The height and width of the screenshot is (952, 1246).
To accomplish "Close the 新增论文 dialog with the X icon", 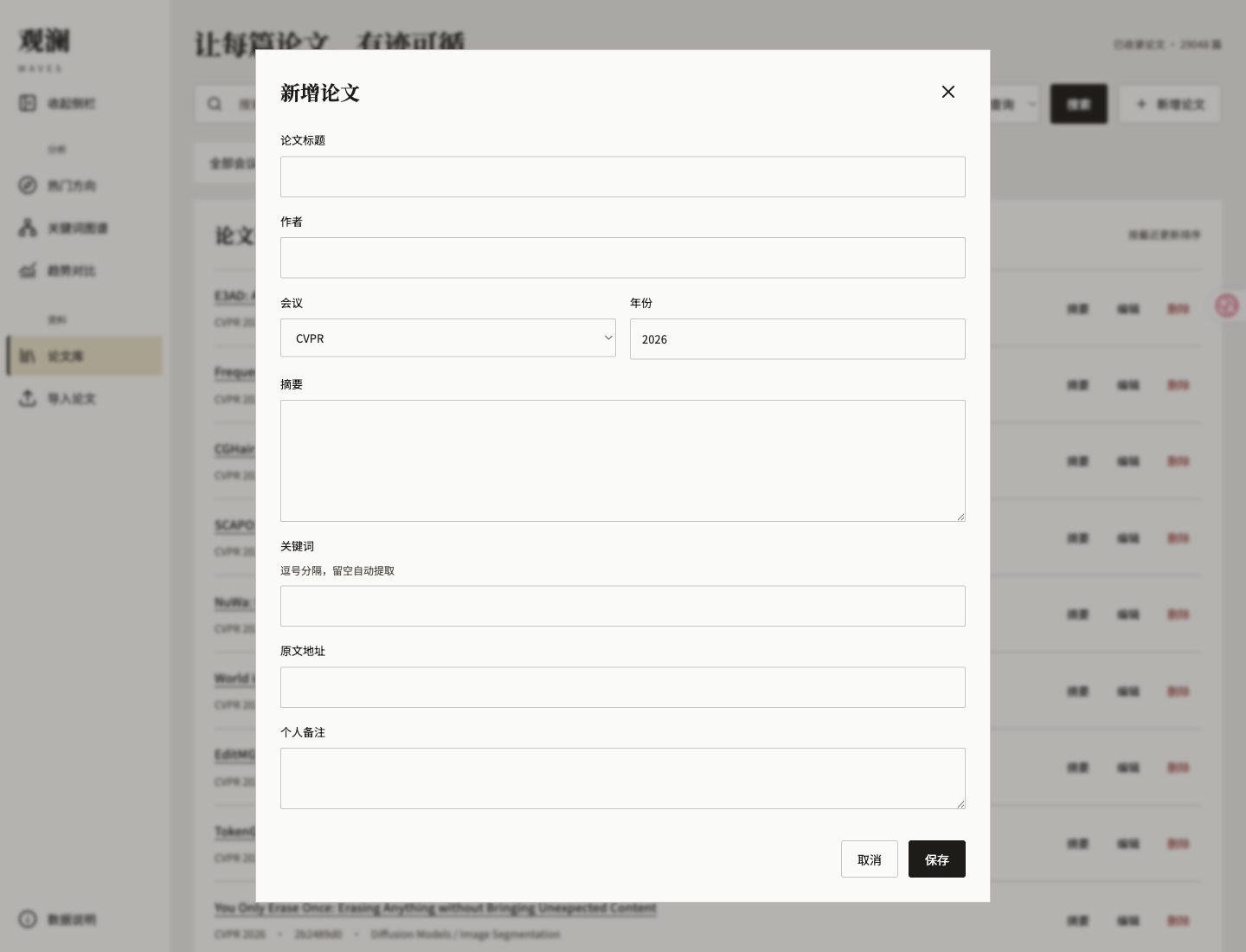I will click(948, 92).
